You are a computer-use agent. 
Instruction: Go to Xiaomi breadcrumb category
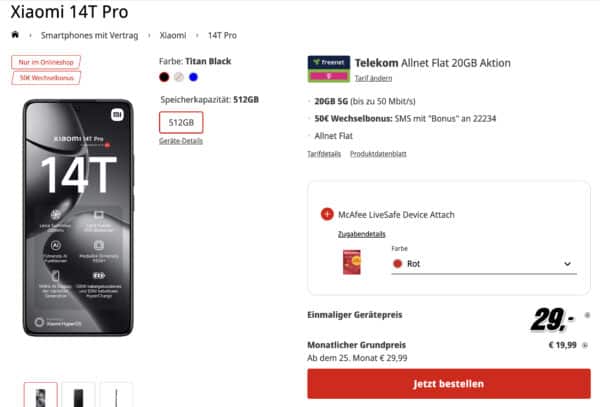[x=173, y=34]
